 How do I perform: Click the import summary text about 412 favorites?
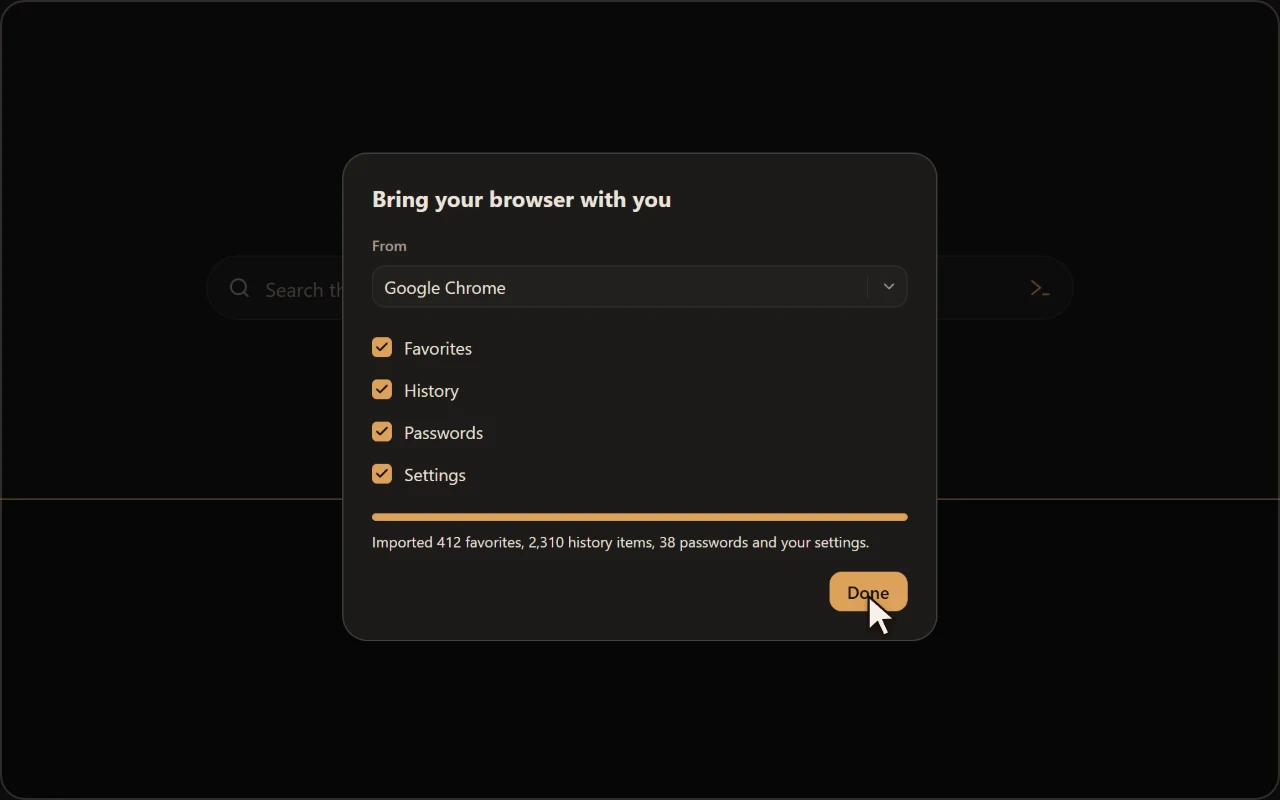click(x=620, y=542)
